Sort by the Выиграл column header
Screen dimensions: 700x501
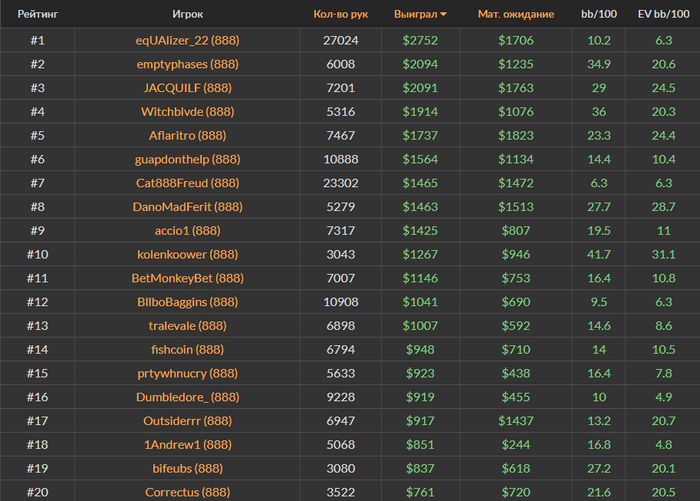tap(420, 14)
